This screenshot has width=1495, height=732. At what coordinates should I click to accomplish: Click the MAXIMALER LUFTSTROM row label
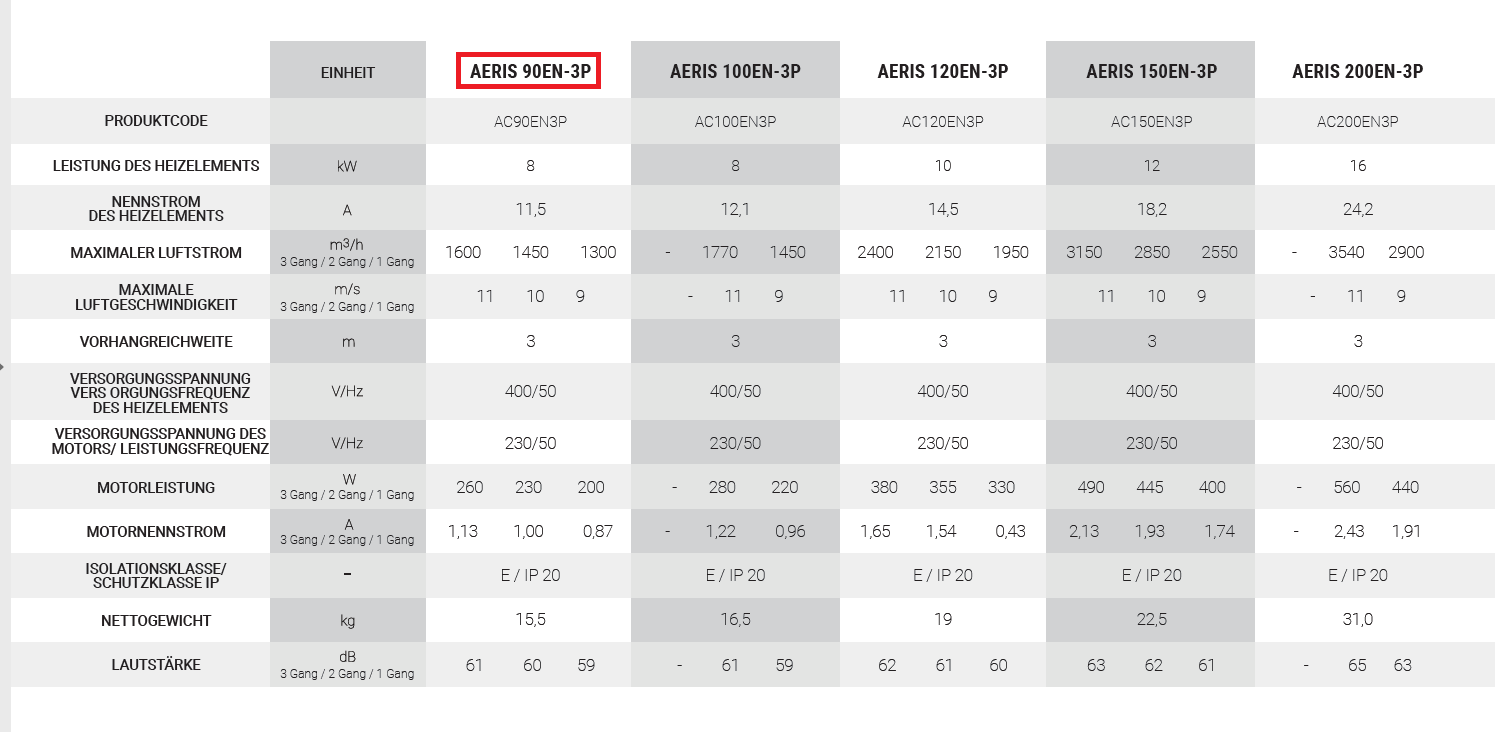[156, 253]
